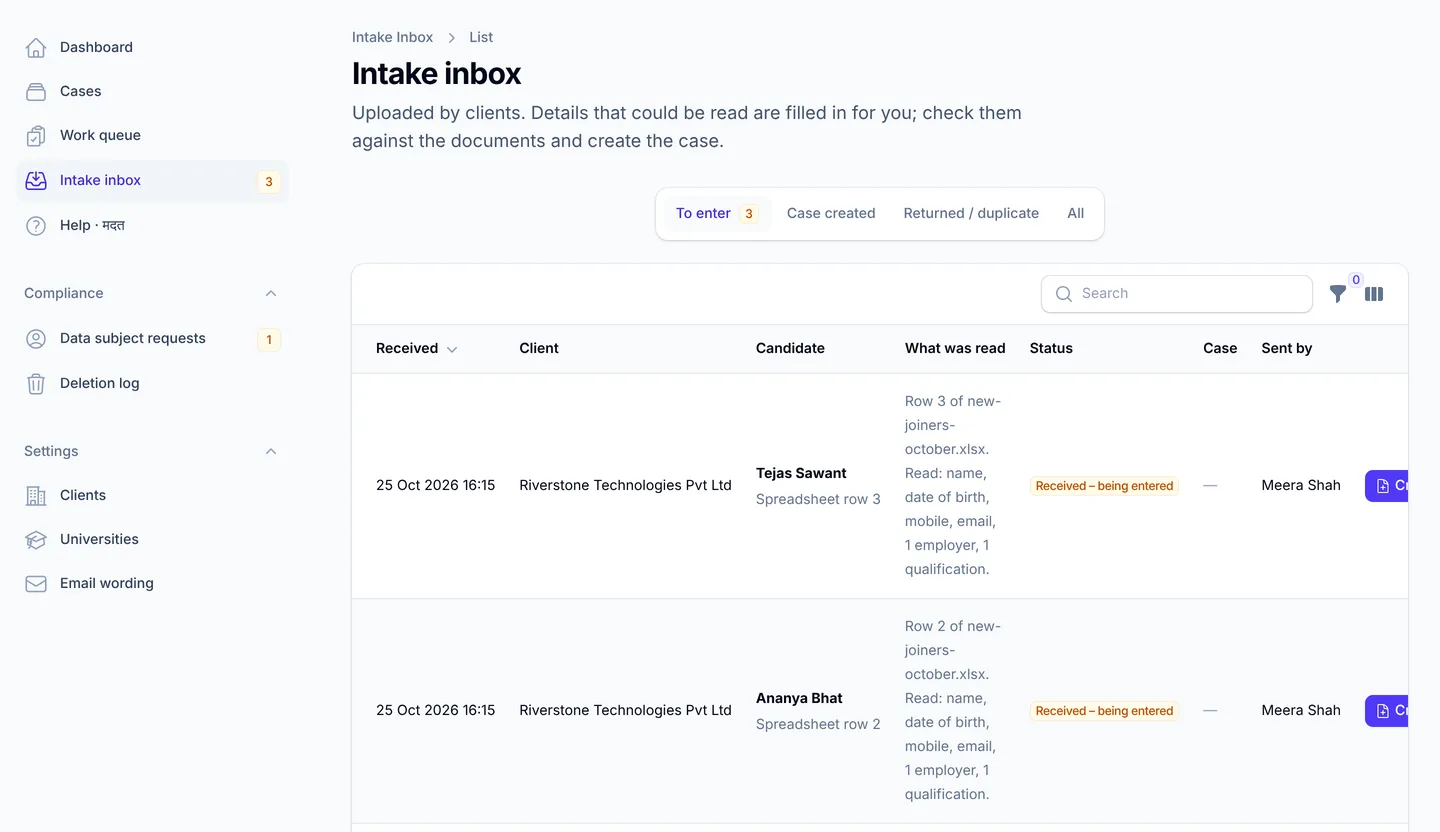Click the Intake Inbox breadcrumb link
This screenshot has width=1440, height=832.
coord(392,37)
